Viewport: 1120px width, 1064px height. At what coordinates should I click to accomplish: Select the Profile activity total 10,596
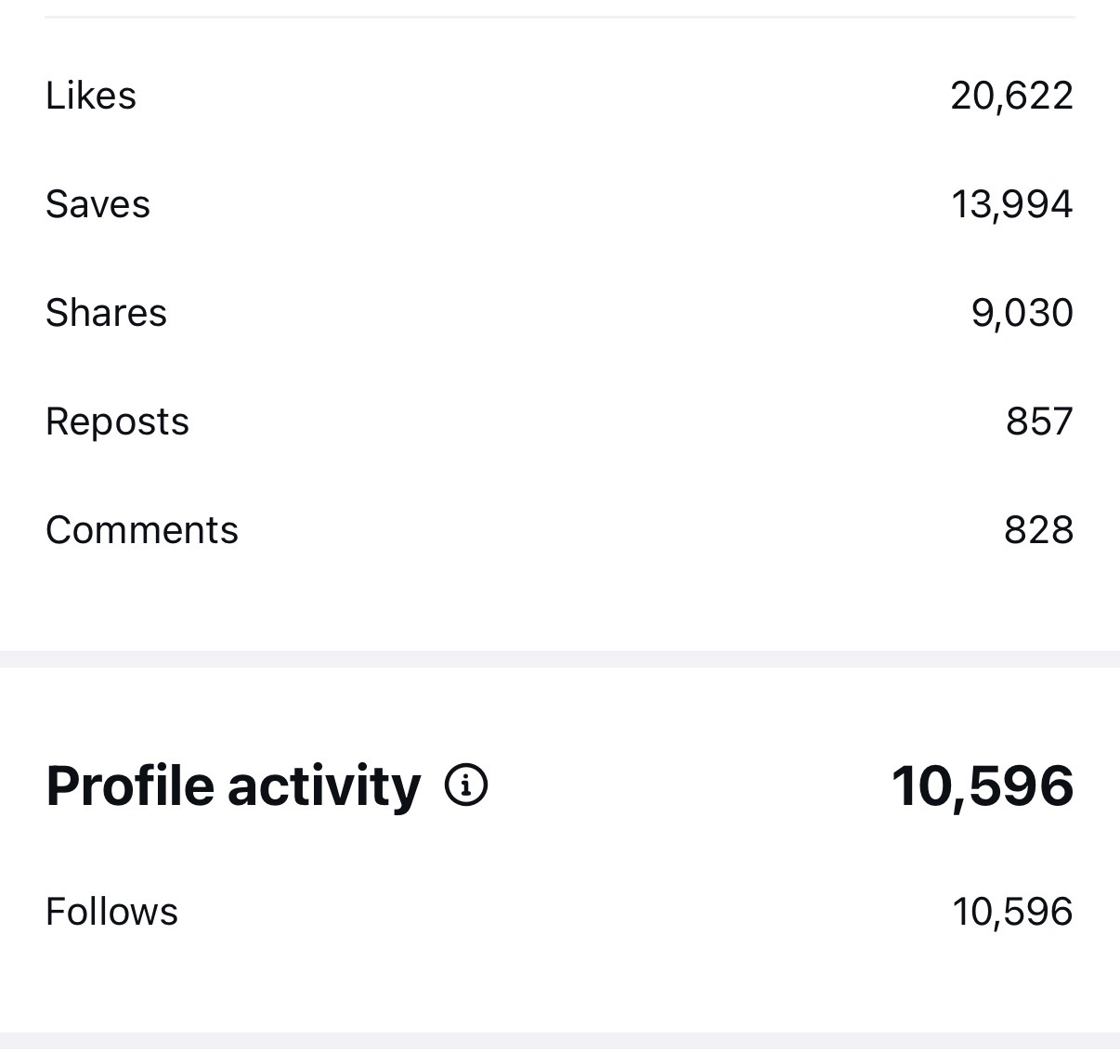coord(983,785)
